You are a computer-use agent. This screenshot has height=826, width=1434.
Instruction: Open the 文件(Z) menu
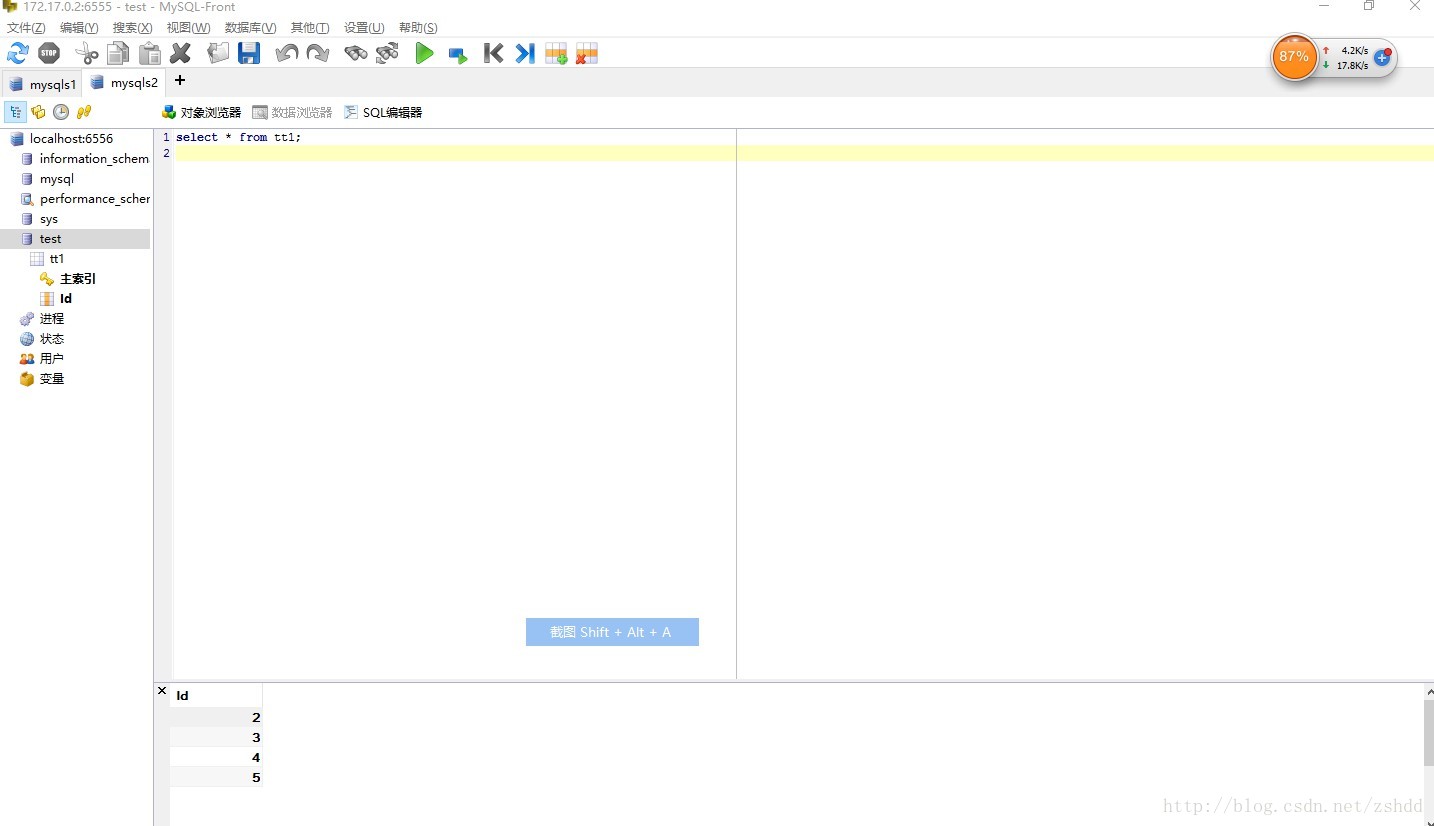click(26, 27)
